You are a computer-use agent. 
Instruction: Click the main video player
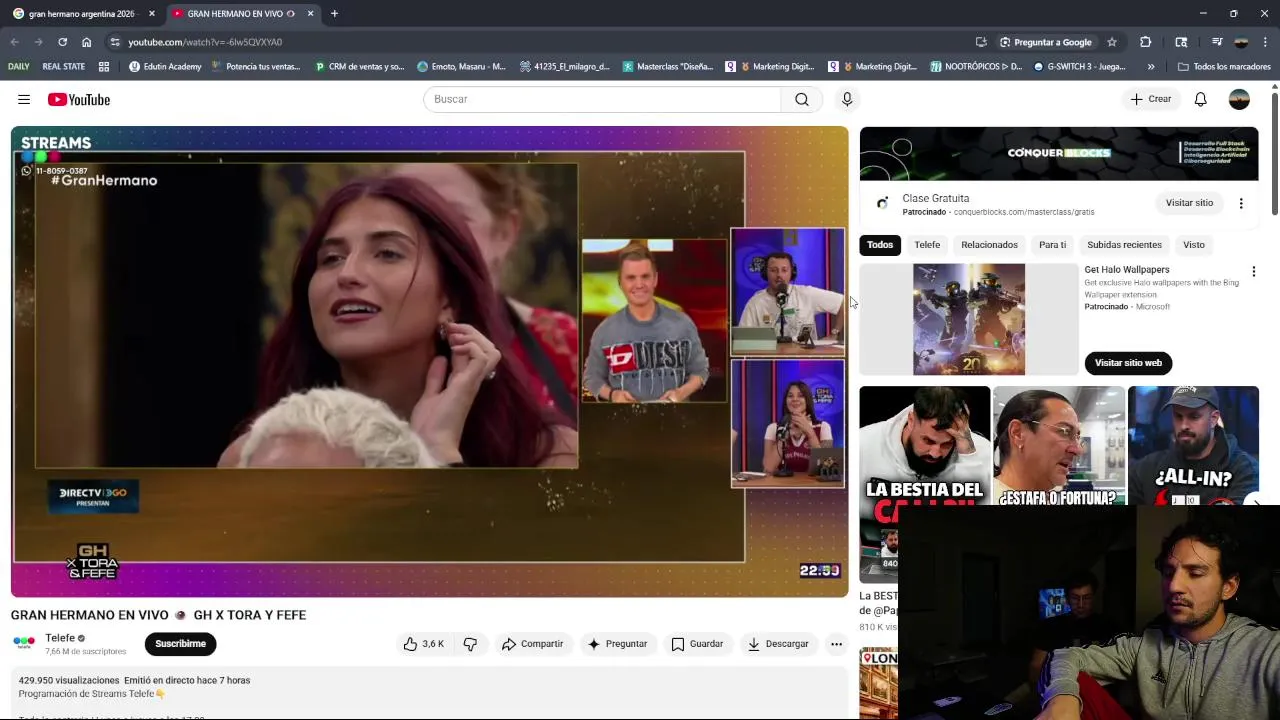coord(430,362)
